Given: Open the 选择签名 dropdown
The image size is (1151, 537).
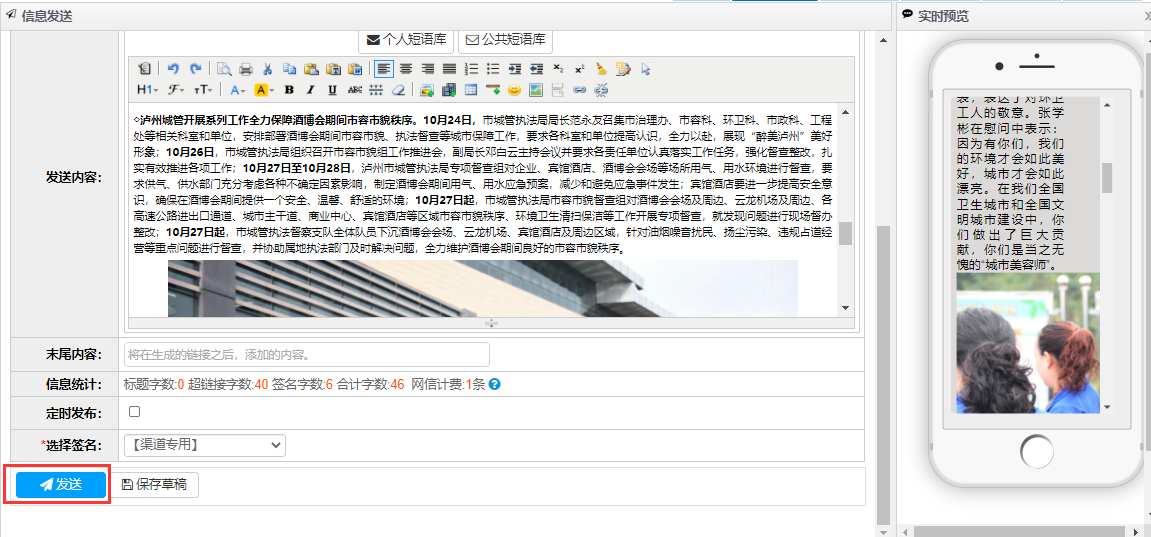Looking at the screenshot, I should pyautogui.click(x=204, y=445).
